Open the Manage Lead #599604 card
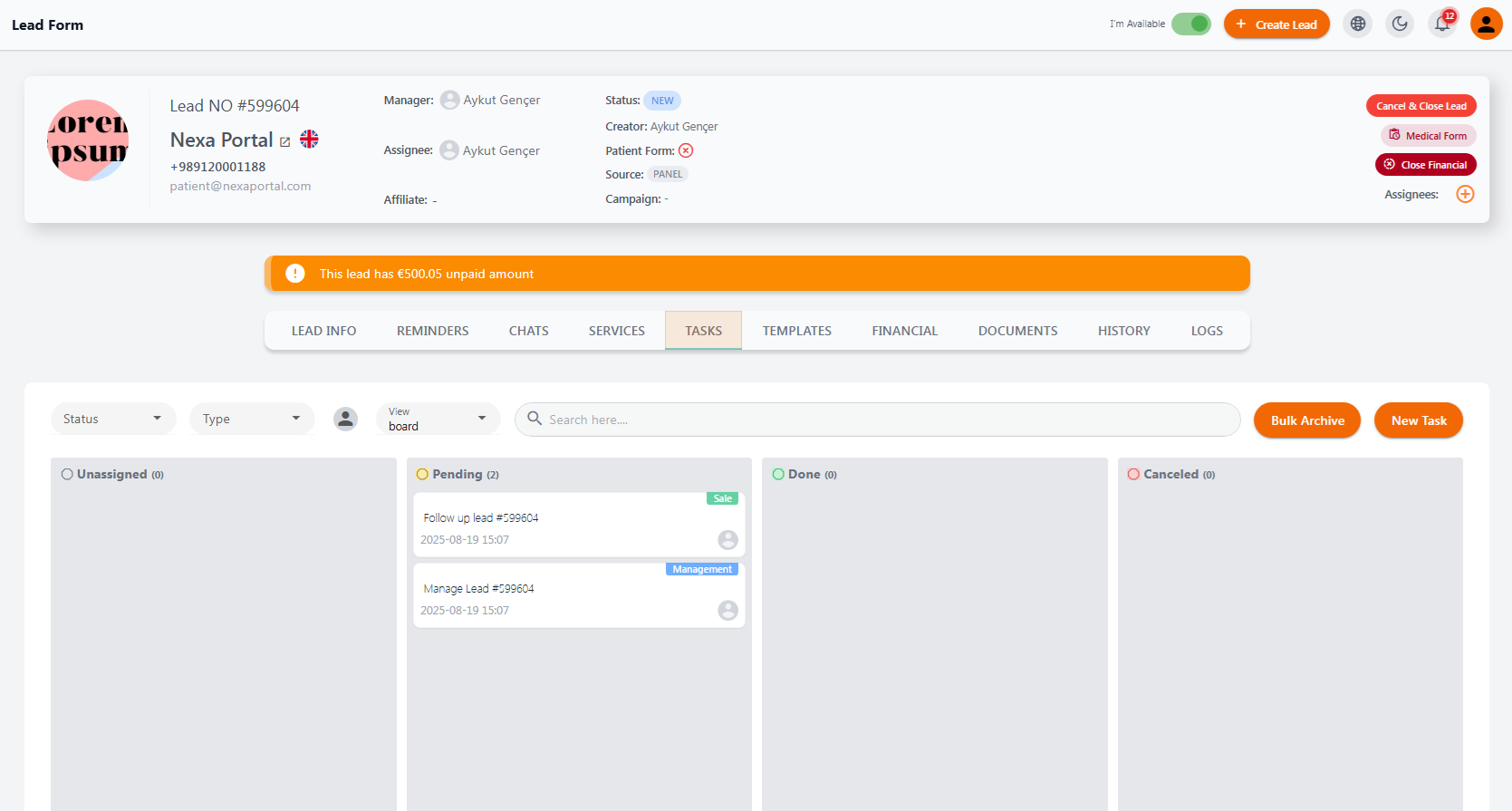1512x811 pixels. pos(580,595)
